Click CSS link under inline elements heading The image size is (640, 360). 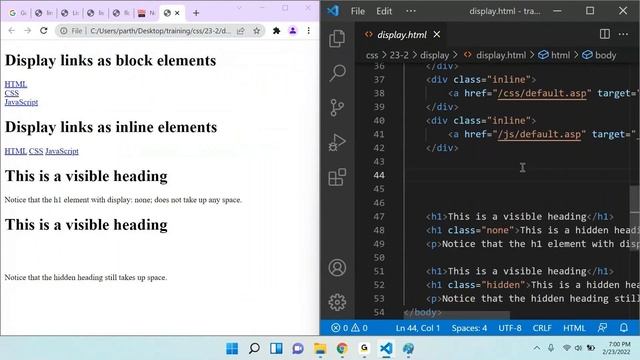click(36, 151)
